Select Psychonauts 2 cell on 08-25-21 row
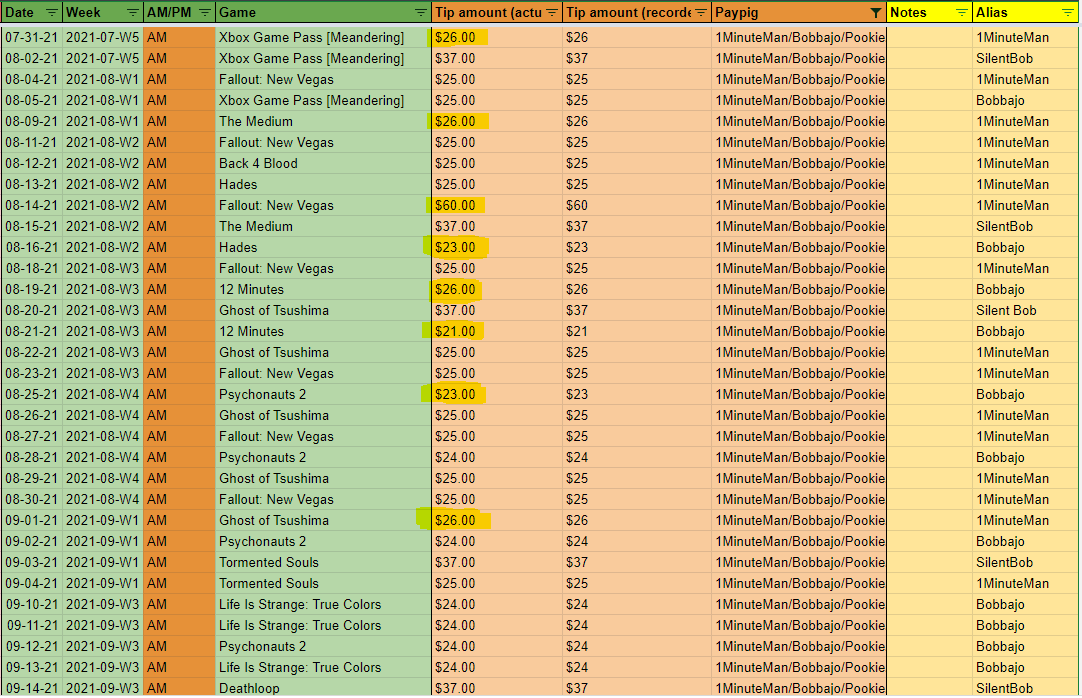 (x=323, y=395)
